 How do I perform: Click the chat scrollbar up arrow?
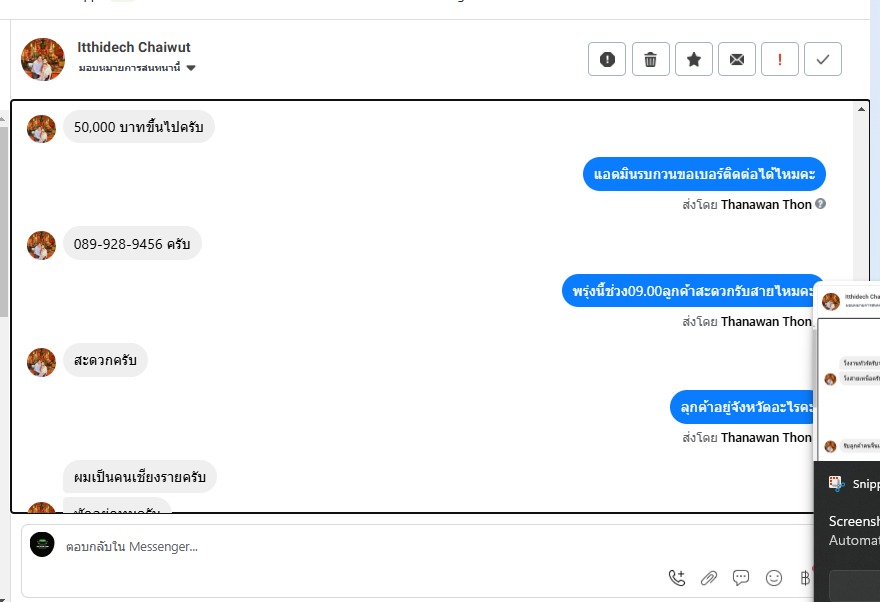click(861, 109)
